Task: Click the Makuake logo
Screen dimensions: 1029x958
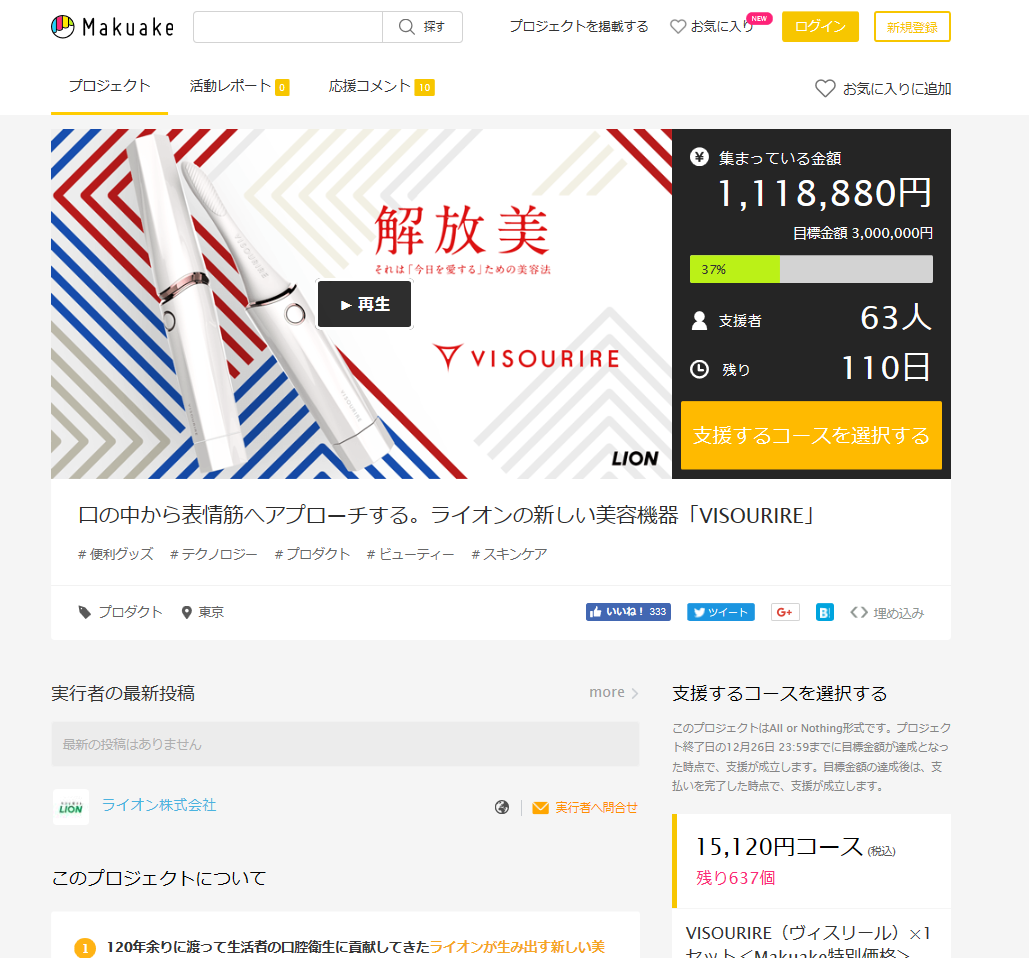Action: (113, 27)
